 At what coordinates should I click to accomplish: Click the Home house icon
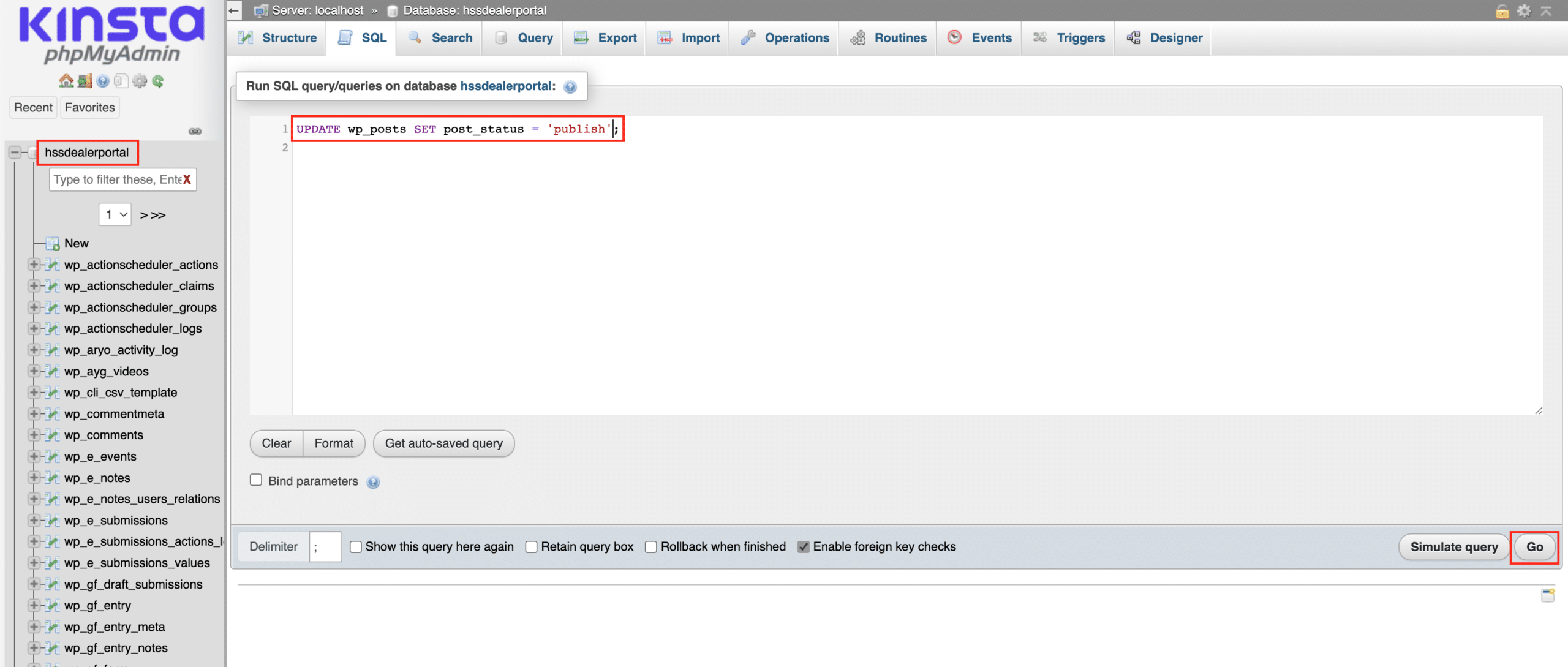tap(66, 81)
